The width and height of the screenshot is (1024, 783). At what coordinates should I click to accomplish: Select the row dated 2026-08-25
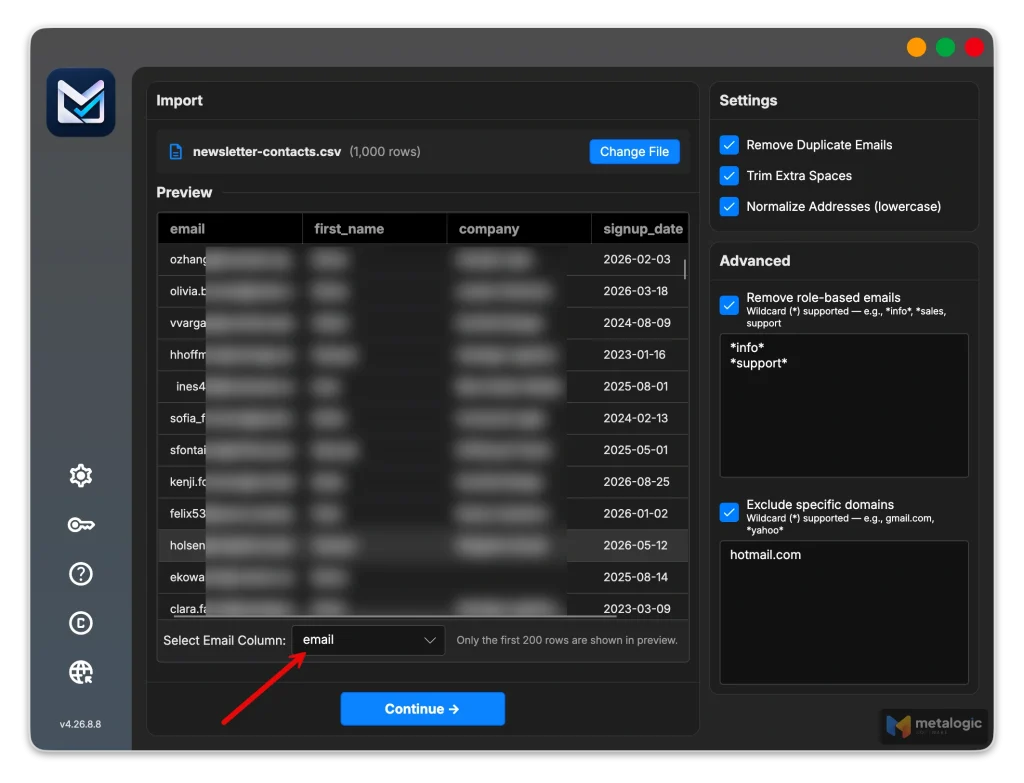pos(423,482)
